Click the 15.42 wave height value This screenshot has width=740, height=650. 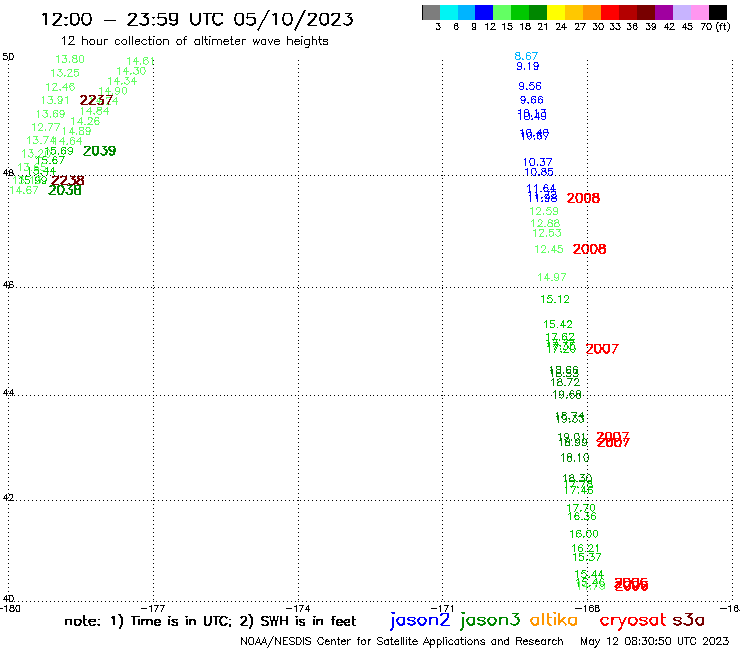pyautogui.click(x=558, y=324)
